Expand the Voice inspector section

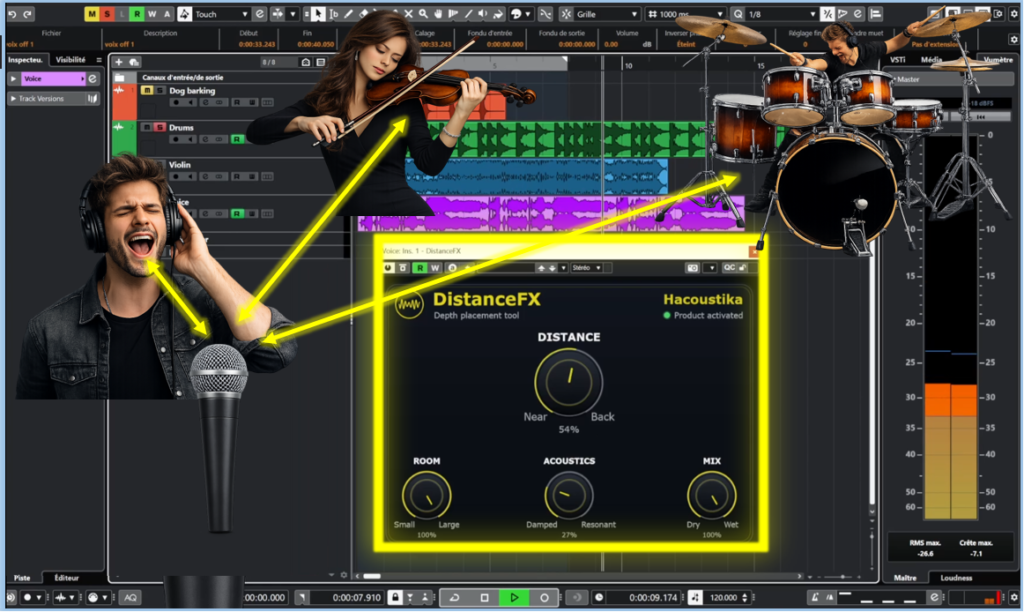pyautogui.click(x=13, y=78)
